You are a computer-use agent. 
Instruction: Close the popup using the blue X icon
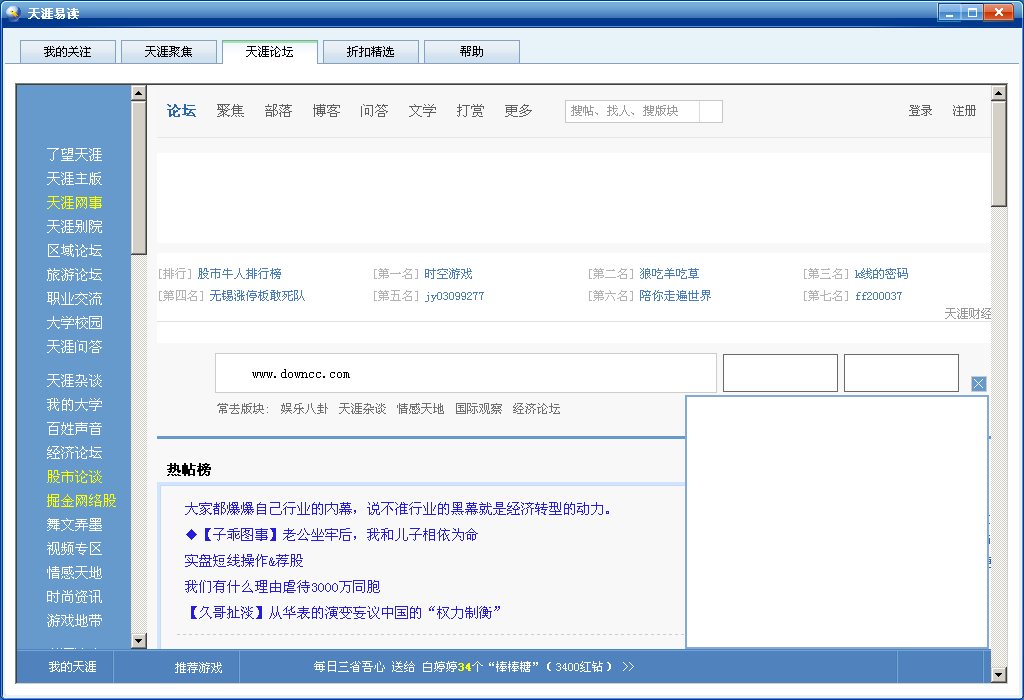978,383
